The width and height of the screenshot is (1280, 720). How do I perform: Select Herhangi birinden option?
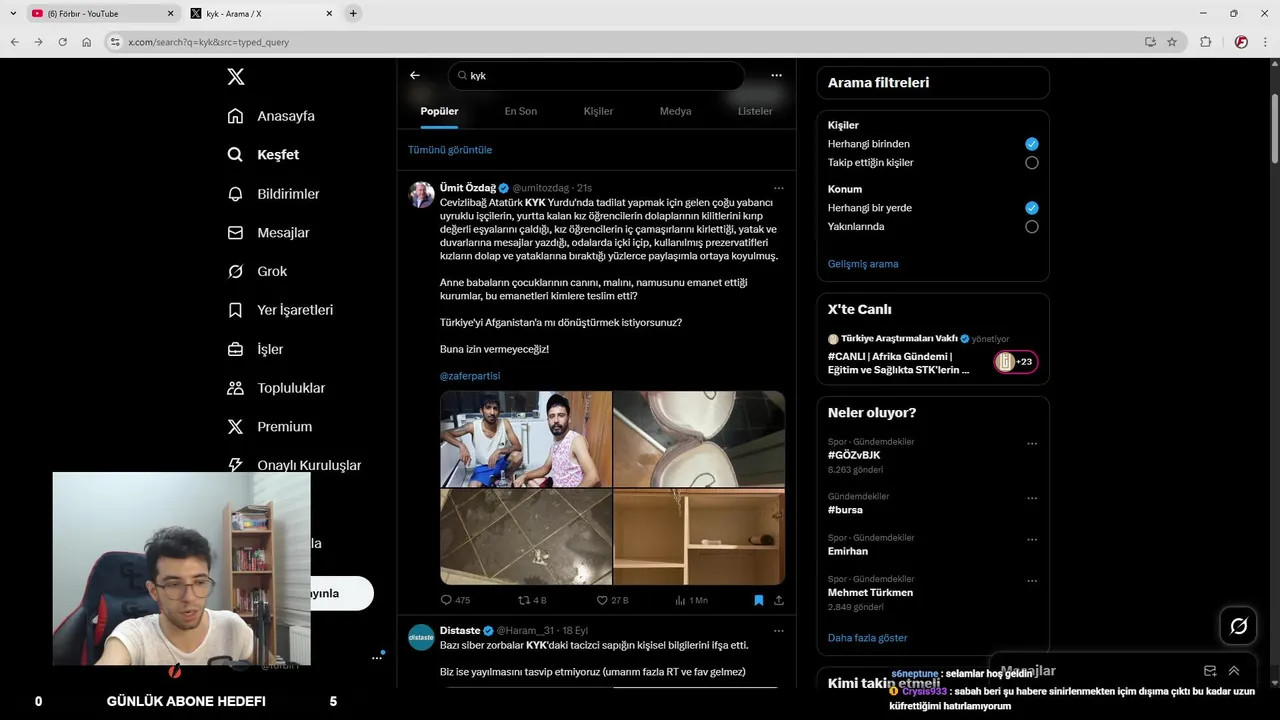click(1032, 144)
